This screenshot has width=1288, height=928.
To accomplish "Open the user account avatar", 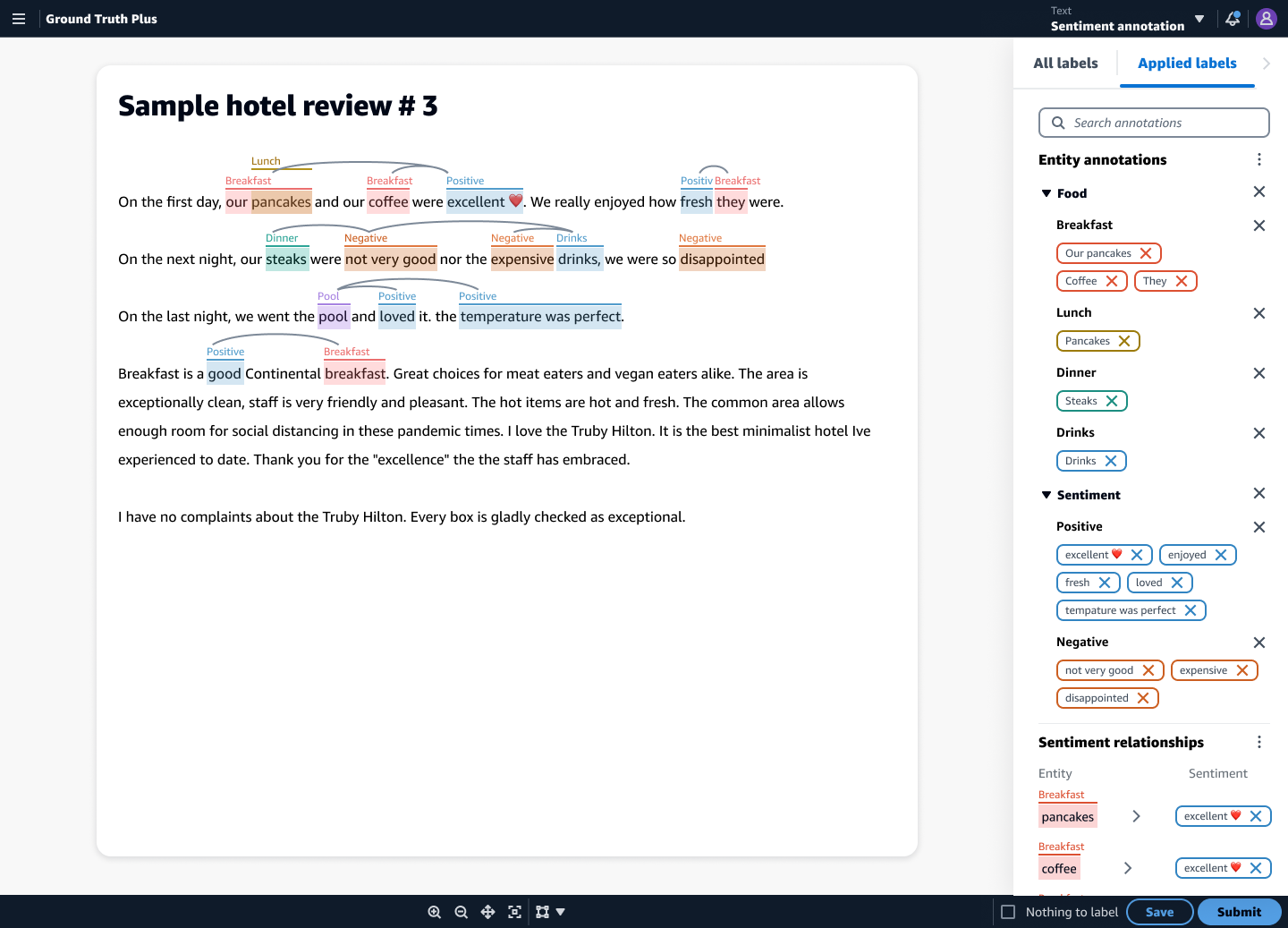I will click(x=1267, y=19).
